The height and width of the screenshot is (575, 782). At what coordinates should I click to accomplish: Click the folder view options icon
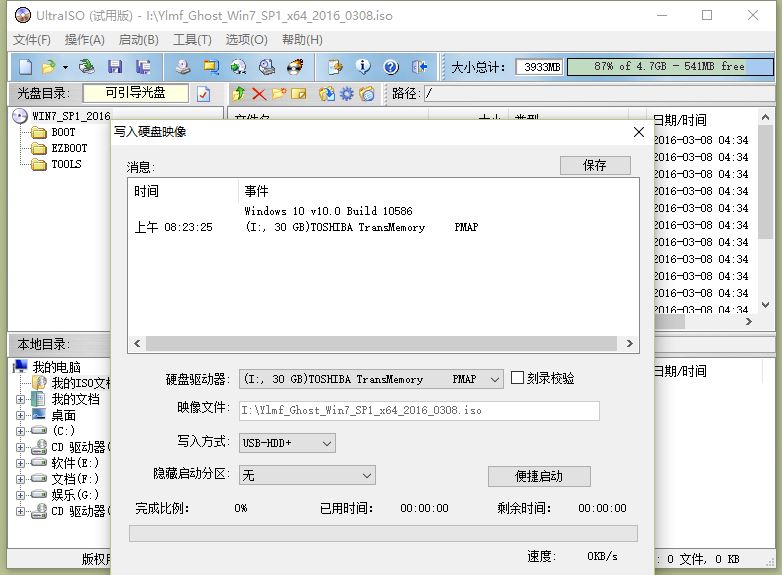click(367, 93)
